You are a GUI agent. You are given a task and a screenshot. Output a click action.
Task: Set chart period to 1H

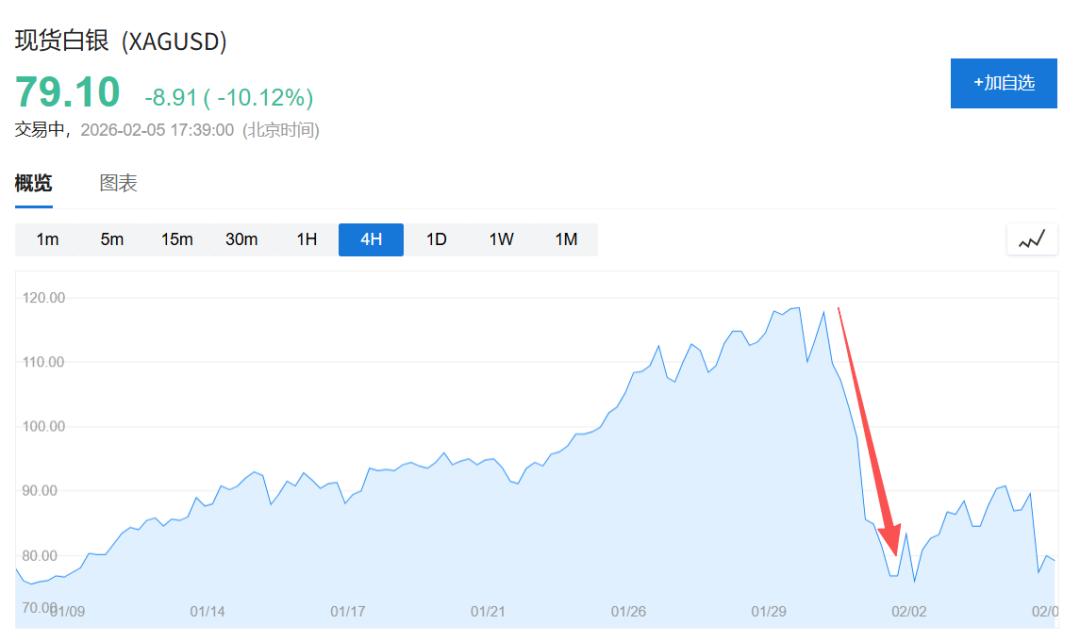point(306,240)
